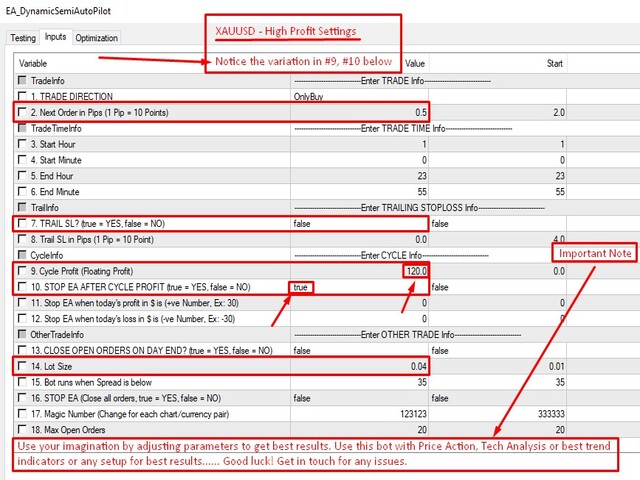Edit today's profit stop value 0
The image size is (640, 480).
[x=360, y=303]
